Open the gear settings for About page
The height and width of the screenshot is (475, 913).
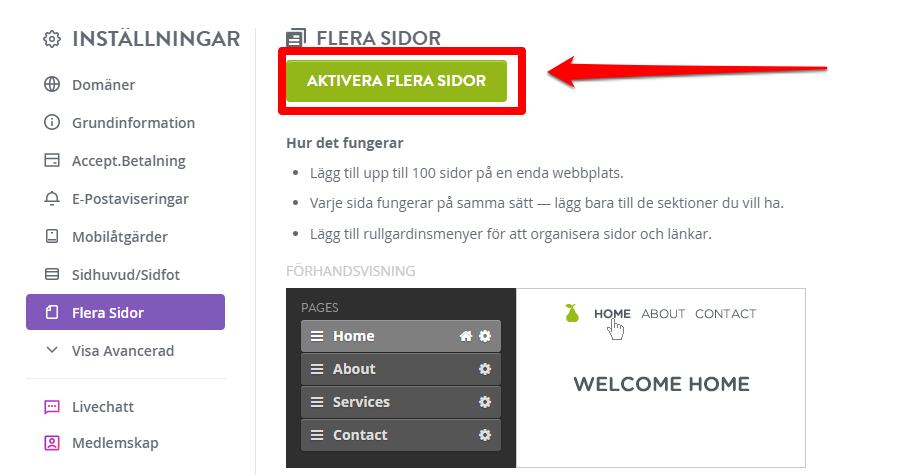coord(484,369)
